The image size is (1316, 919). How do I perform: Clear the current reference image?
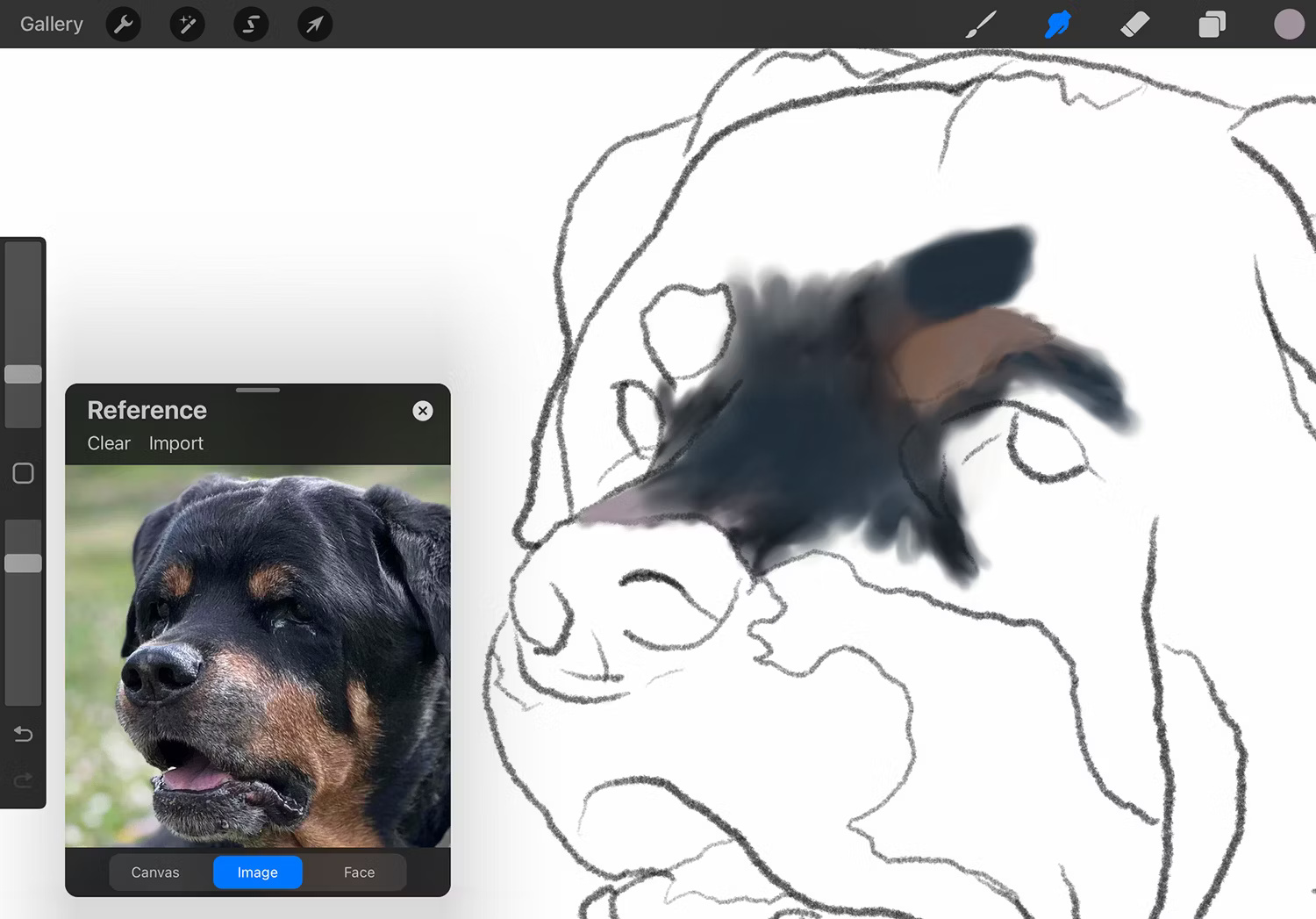point(108,443)
